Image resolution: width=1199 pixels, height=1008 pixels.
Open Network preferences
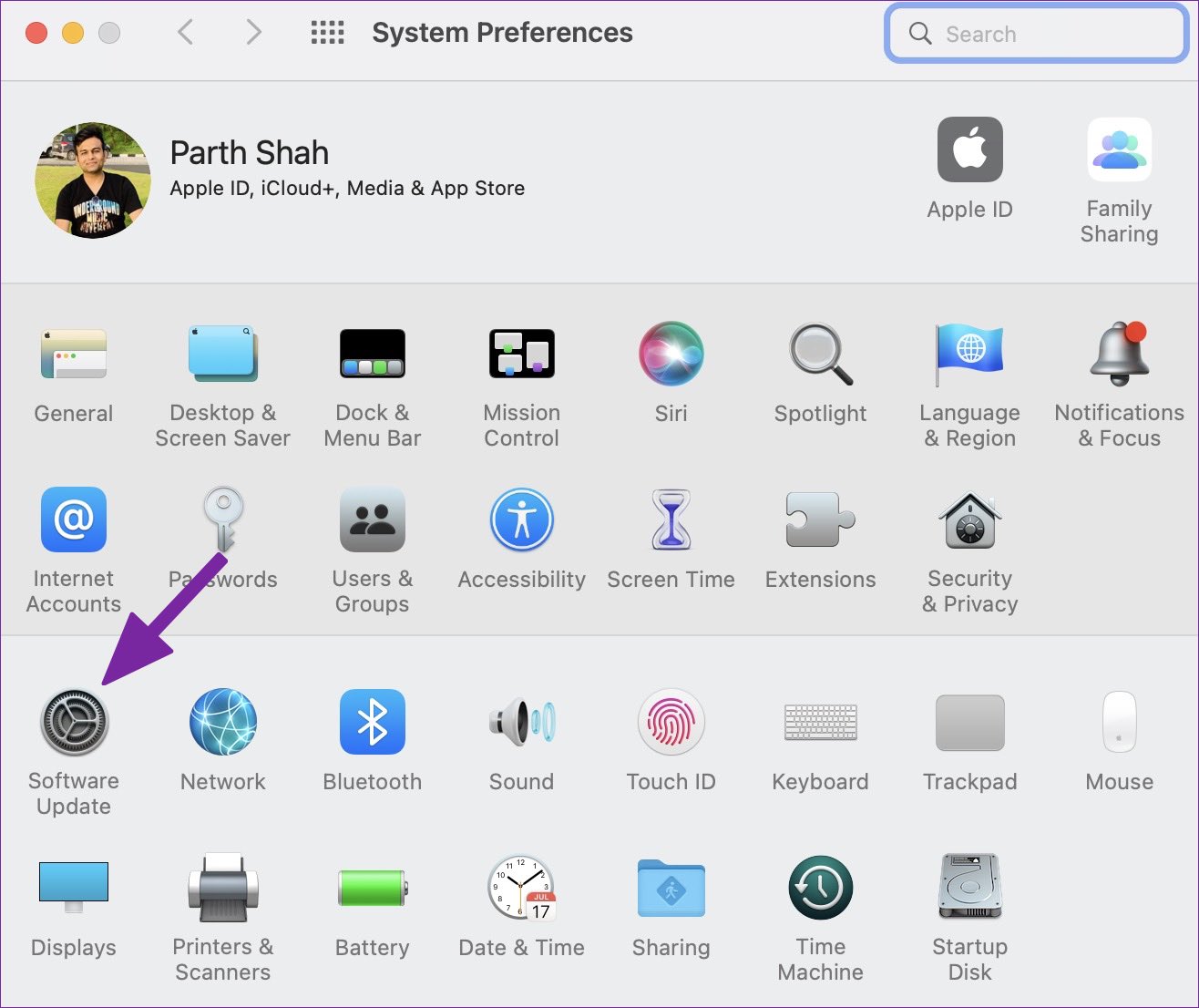pos(223,722)
